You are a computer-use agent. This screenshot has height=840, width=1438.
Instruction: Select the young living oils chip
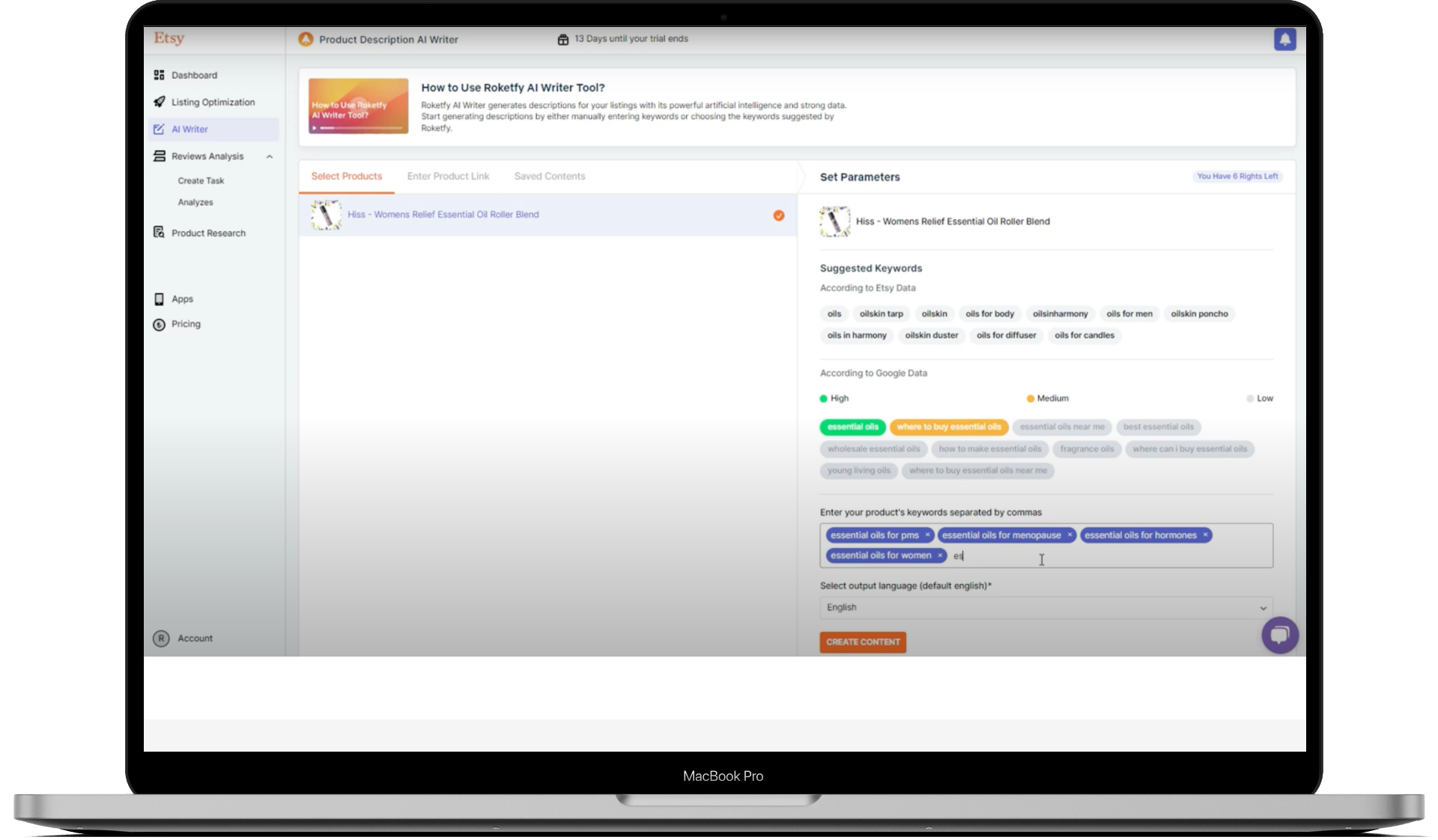click(x=859, y=471)
